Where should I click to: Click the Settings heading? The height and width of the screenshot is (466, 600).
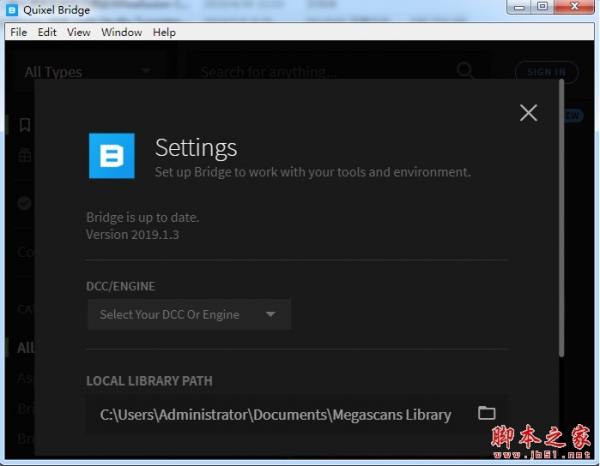coord(196,148)
